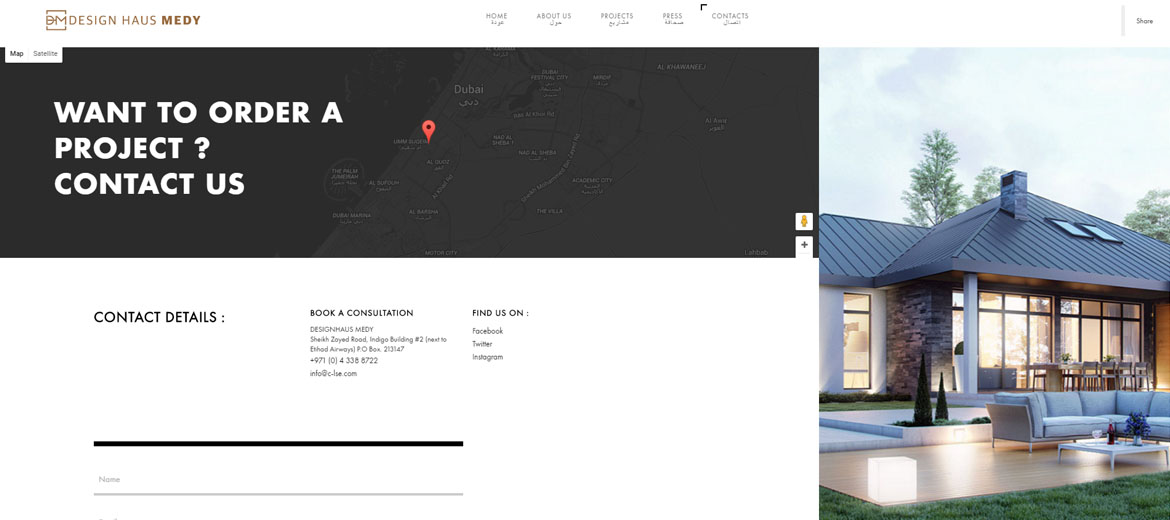Click the red location pin on map
1170x520 pixels.
(x=428, y=131)
